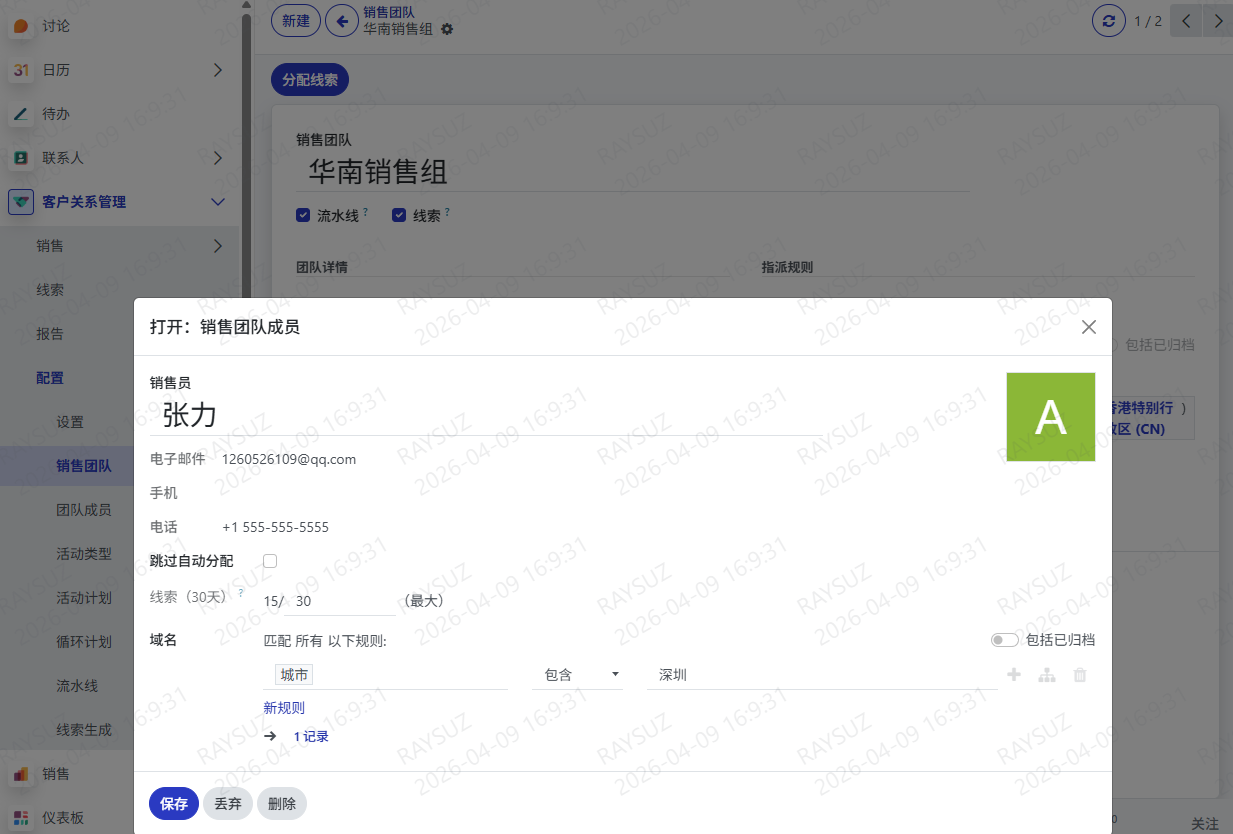Open the 1 记录 link
This screenshot has width=1233, height=834.
(311, 736)
